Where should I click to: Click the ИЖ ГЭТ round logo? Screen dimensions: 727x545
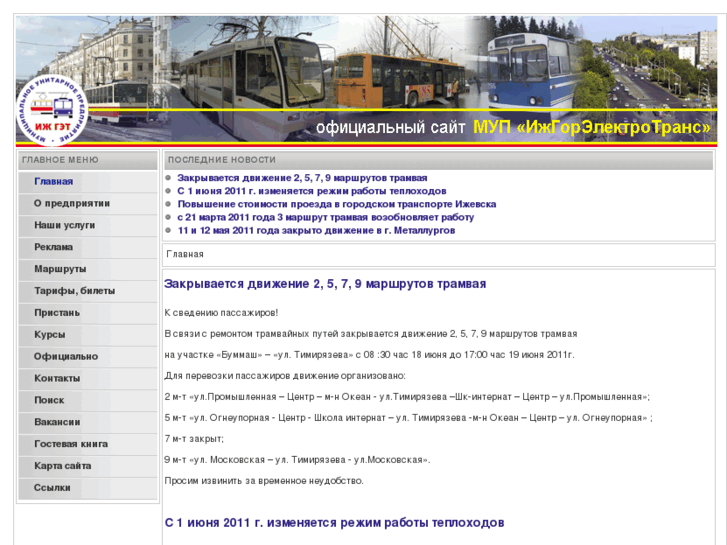[52, 110]
